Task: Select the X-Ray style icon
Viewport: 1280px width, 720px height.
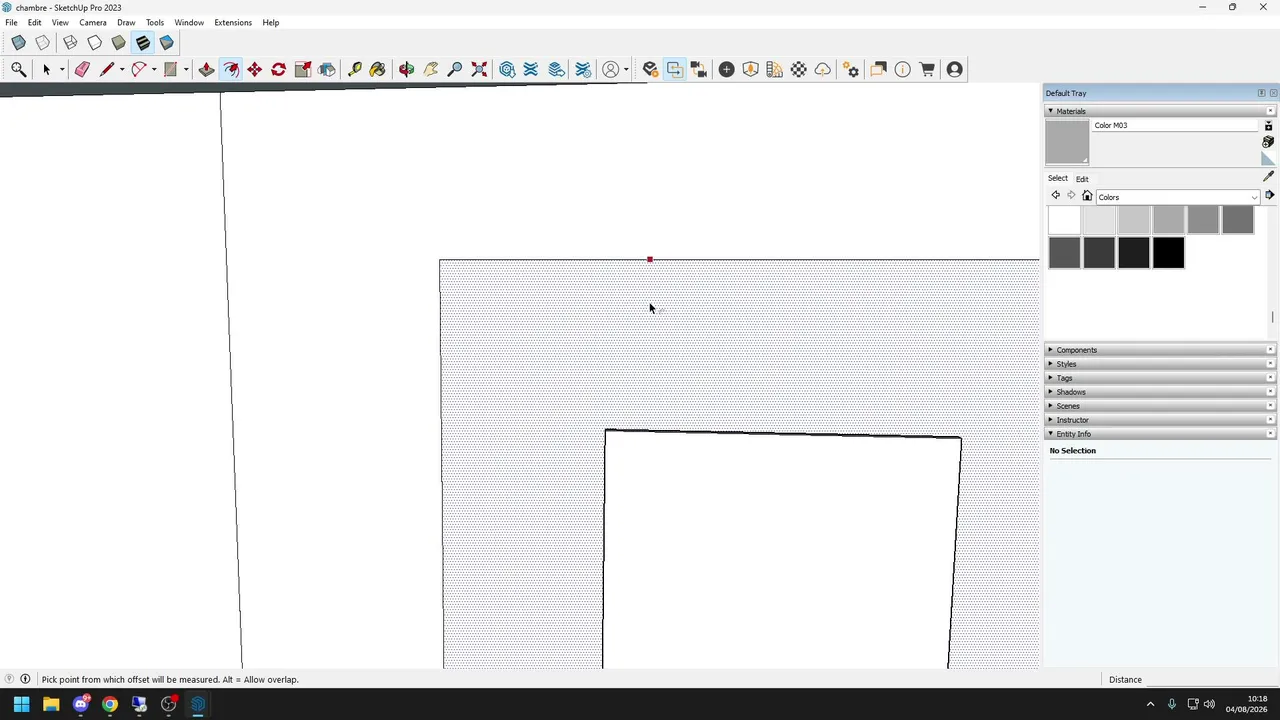Action: tap(18, 43)
